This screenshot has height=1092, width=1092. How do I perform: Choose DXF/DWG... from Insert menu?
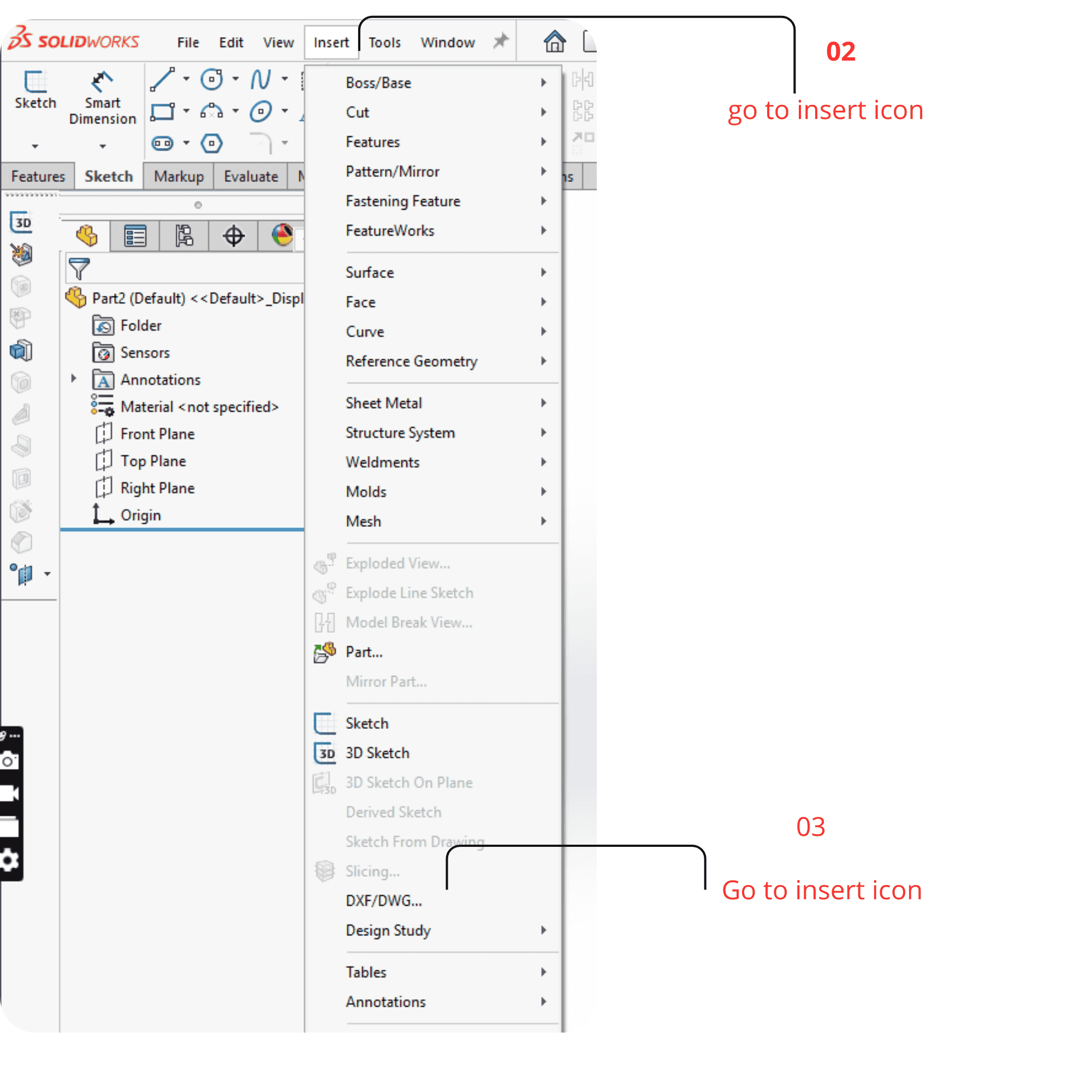384,900
